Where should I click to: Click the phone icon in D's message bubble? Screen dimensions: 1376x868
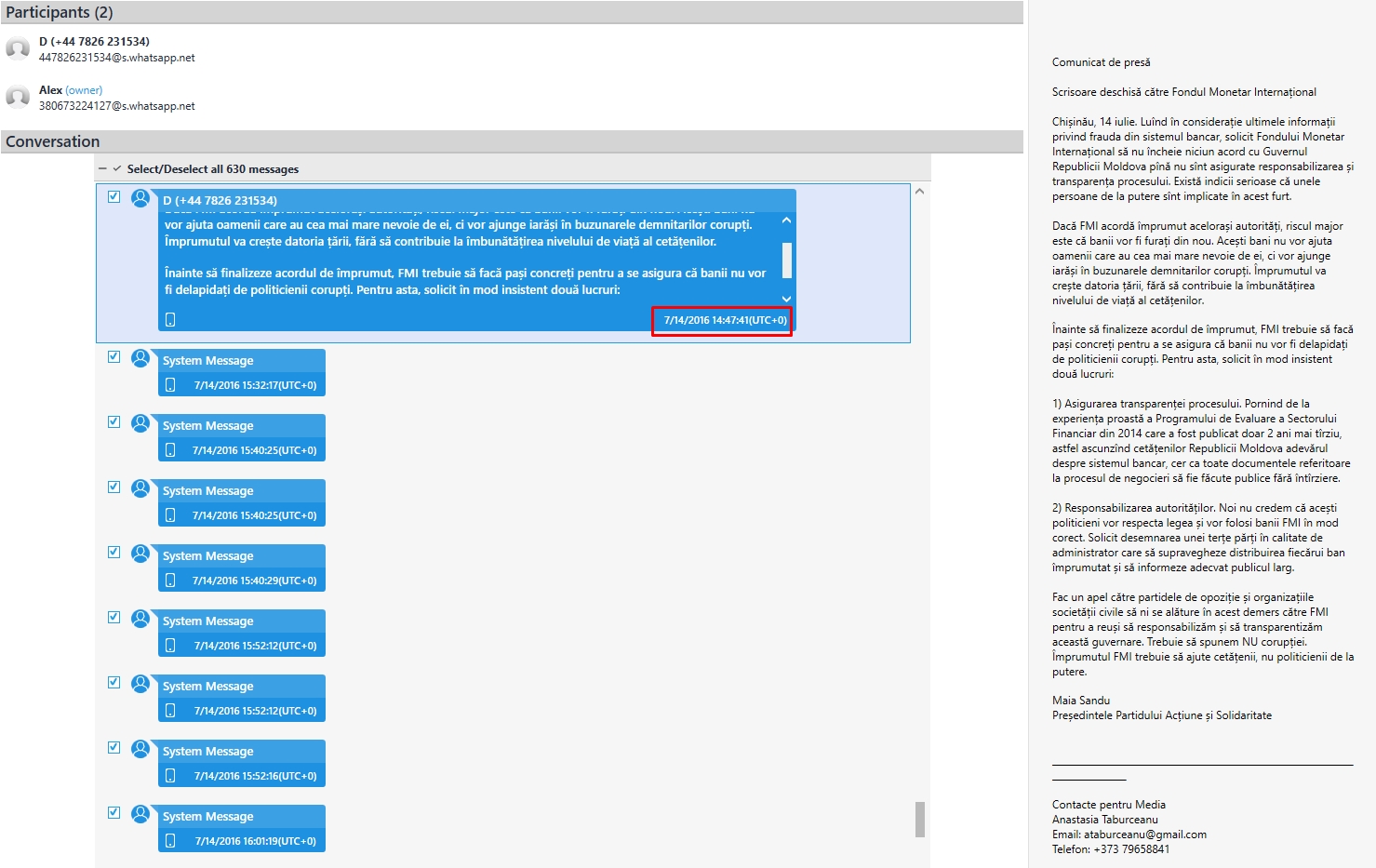(170, 320)
